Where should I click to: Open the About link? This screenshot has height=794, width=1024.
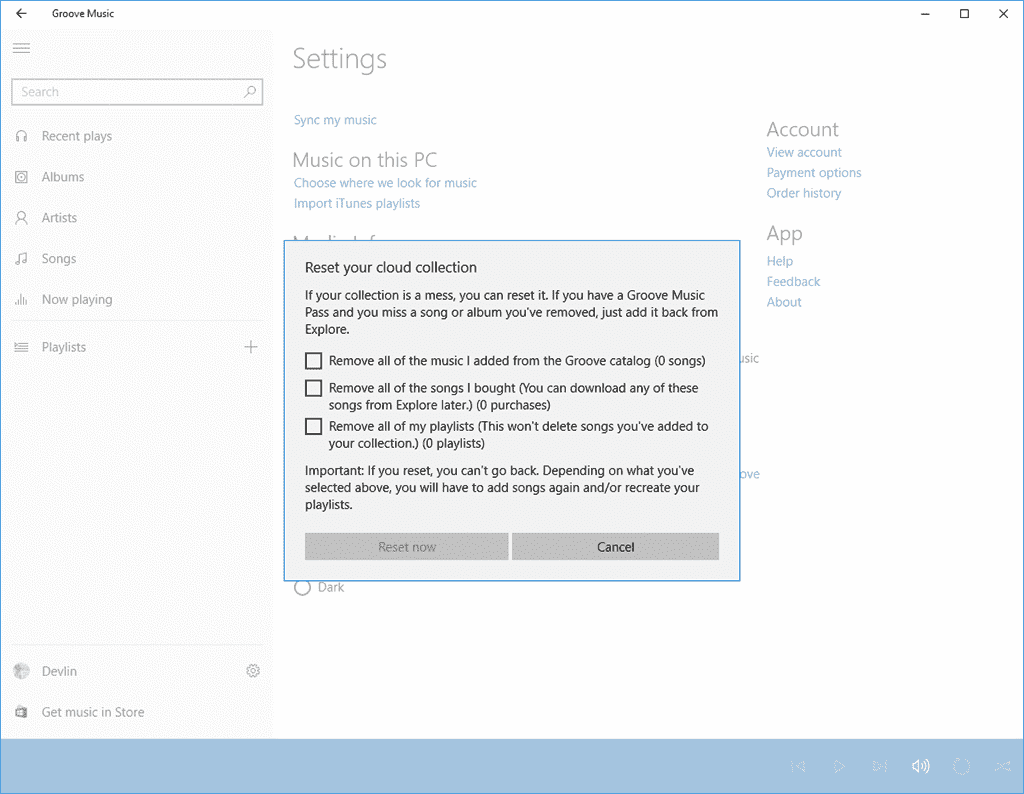[x=784, y=302]
